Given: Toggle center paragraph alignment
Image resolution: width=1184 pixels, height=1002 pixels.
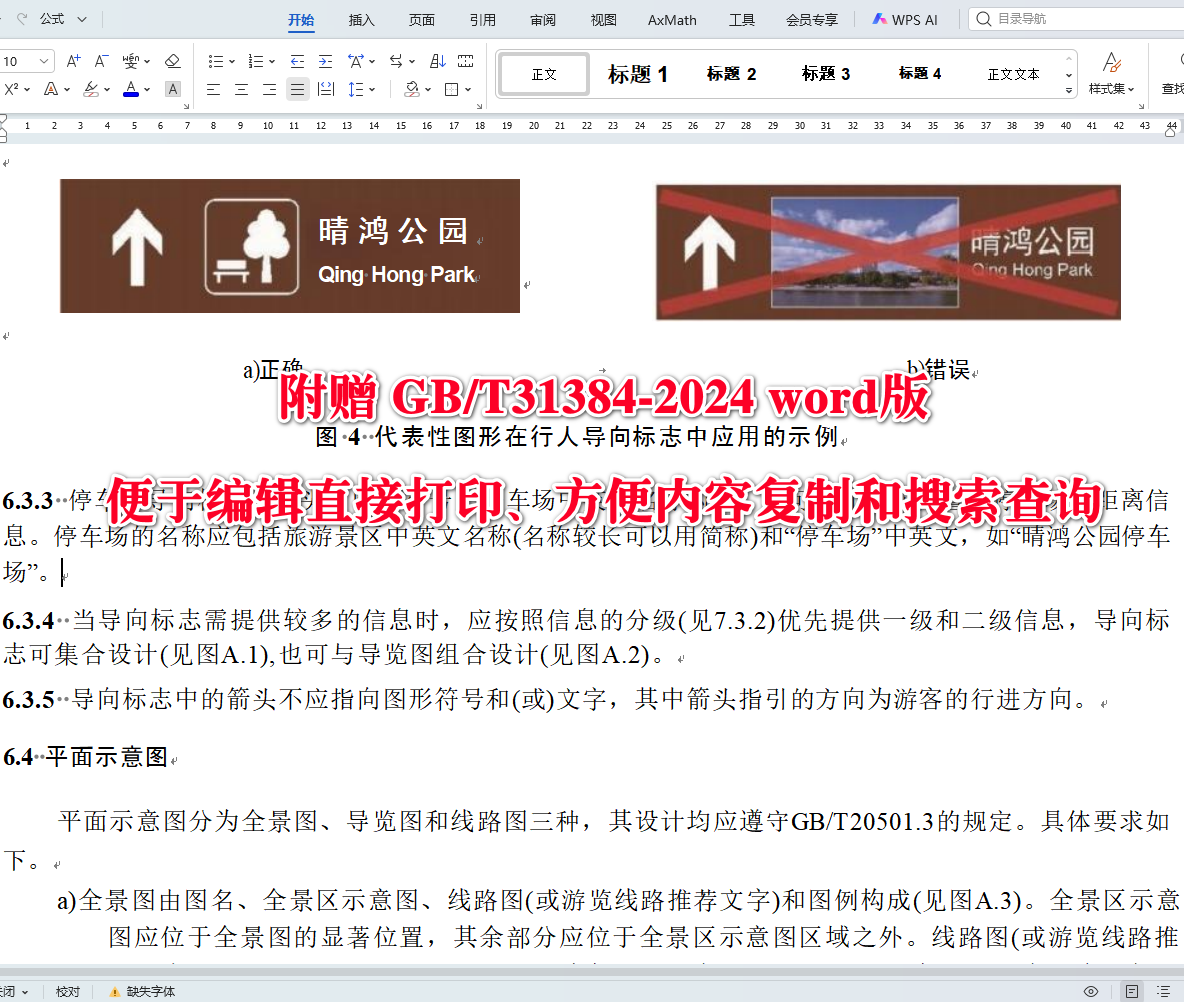Looking at the screenshot, I should pos(240,89).
